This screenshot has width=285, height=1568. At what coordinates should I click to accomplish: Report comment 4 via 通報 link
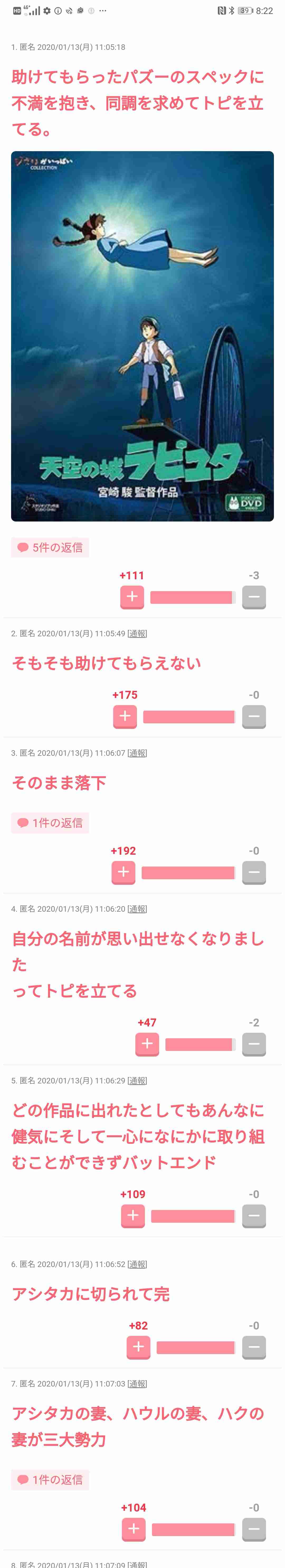(x=137, y=909)
